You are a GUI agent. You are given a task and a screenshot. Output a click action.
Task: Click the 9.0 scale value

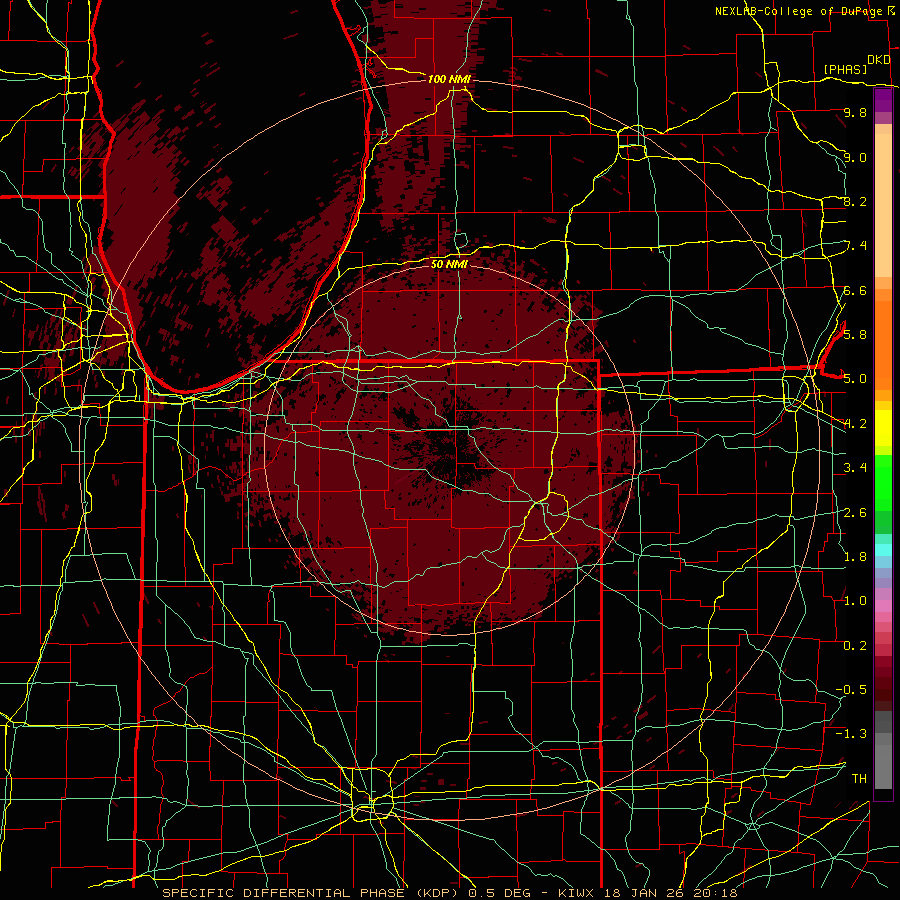coord(855,157)
